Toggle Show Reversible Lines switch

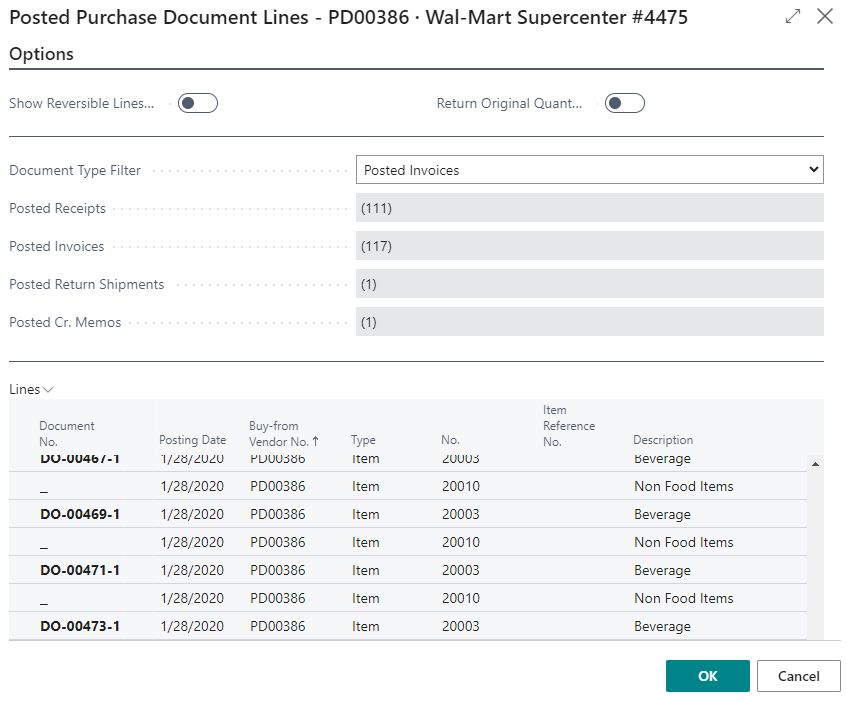click(198, 103)
